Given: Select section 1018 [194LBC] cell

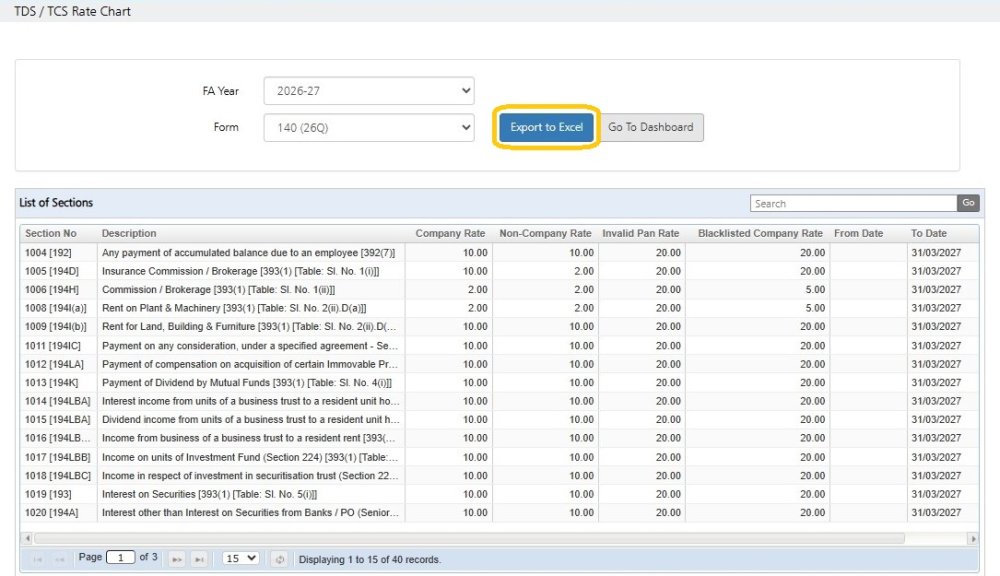Looking at the screenshot, I should [57, 476].
